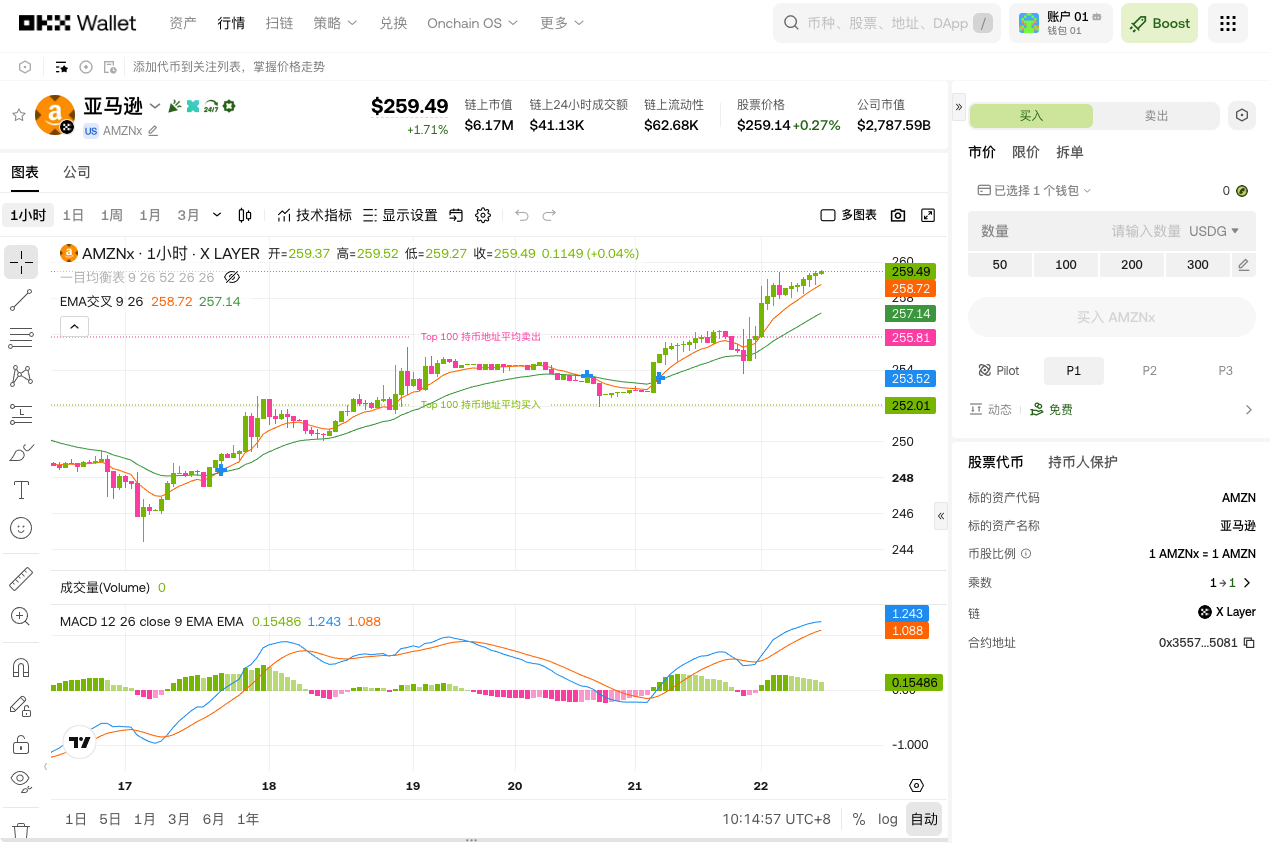Go to the 资产 assets menu

point(183,23)
